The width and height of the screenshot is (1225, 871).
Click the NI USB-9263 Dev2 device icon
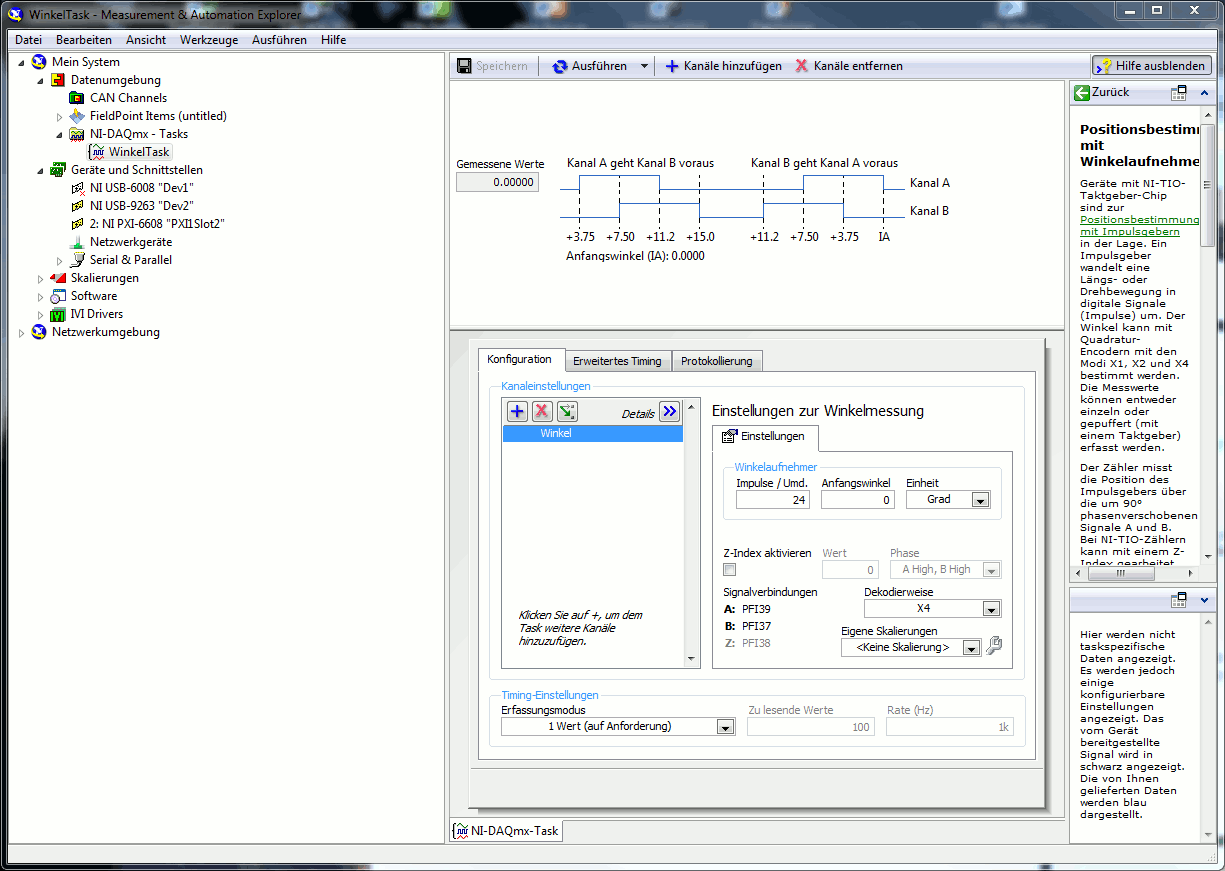click(x=77, y=206)
